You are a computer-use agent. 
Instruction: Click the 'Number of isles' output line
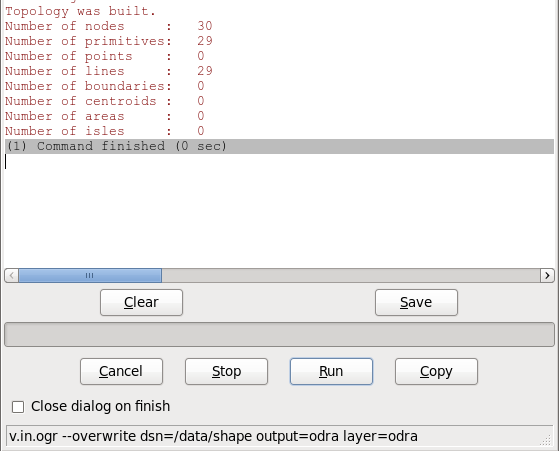click(x=105, y=131)
